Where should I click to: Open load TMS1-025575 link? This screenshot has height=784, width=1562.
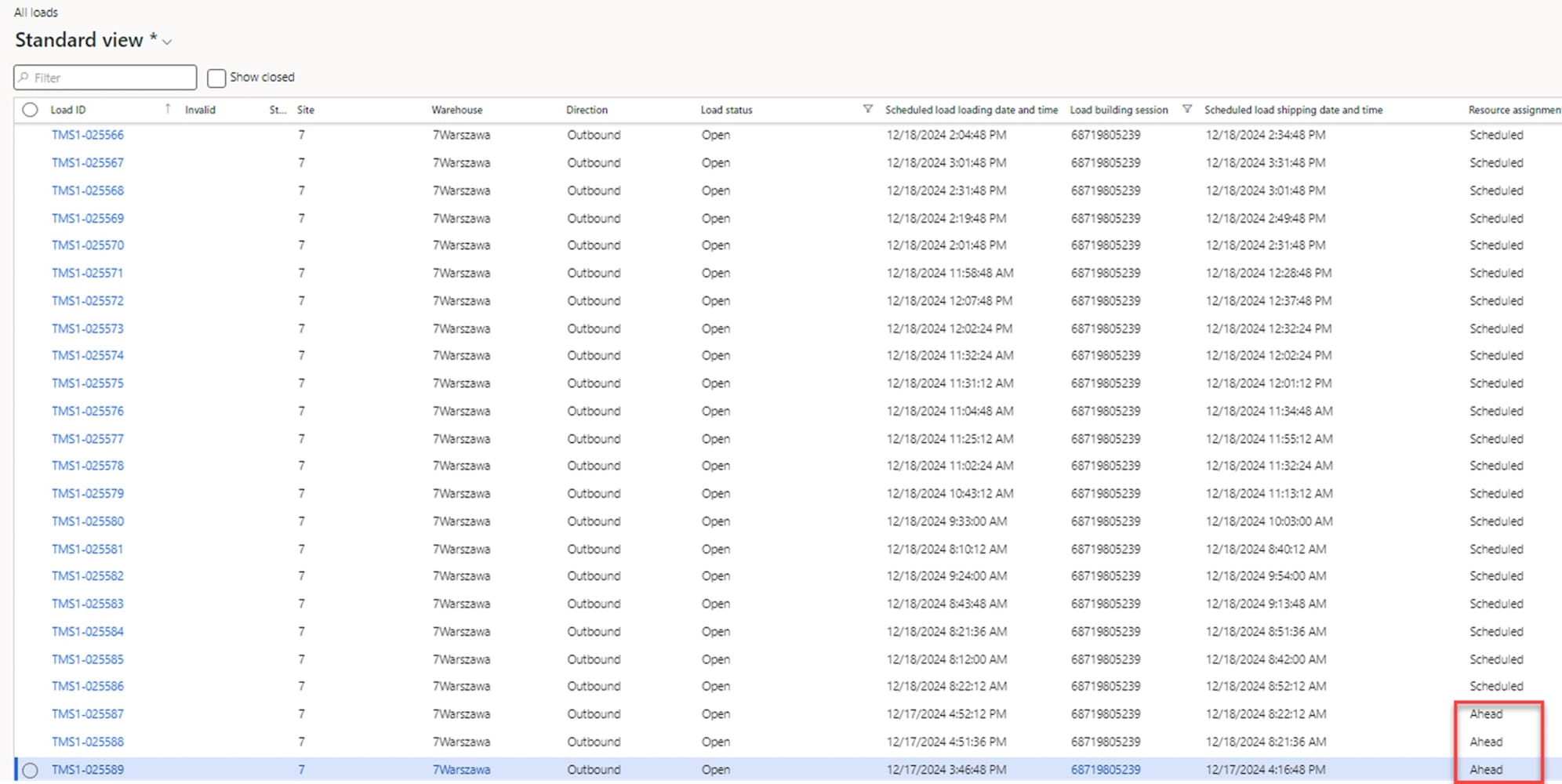click(x=88, y=383)
